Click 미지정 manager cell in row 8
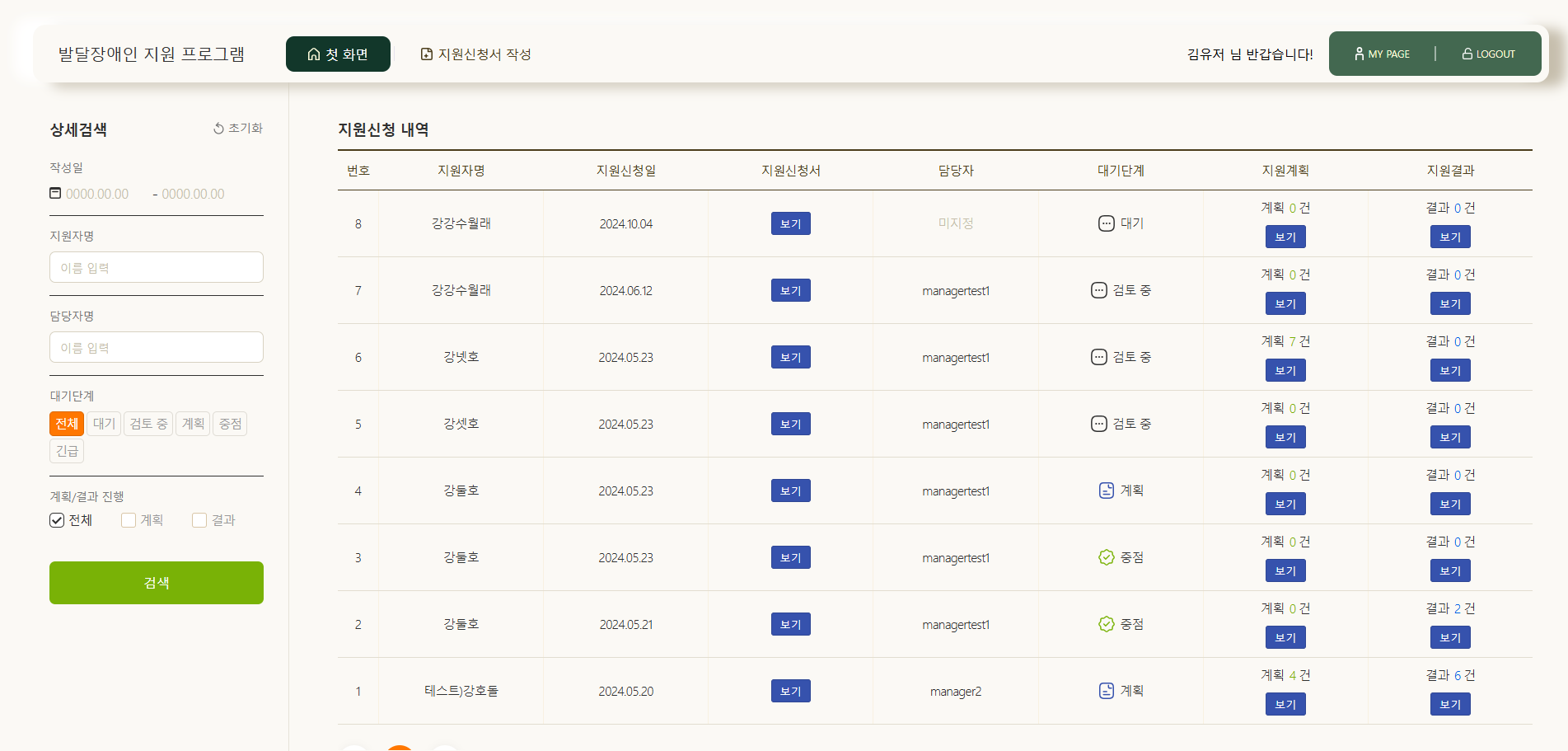This screenshot has height=751, width=1568. tap(956, 223)
